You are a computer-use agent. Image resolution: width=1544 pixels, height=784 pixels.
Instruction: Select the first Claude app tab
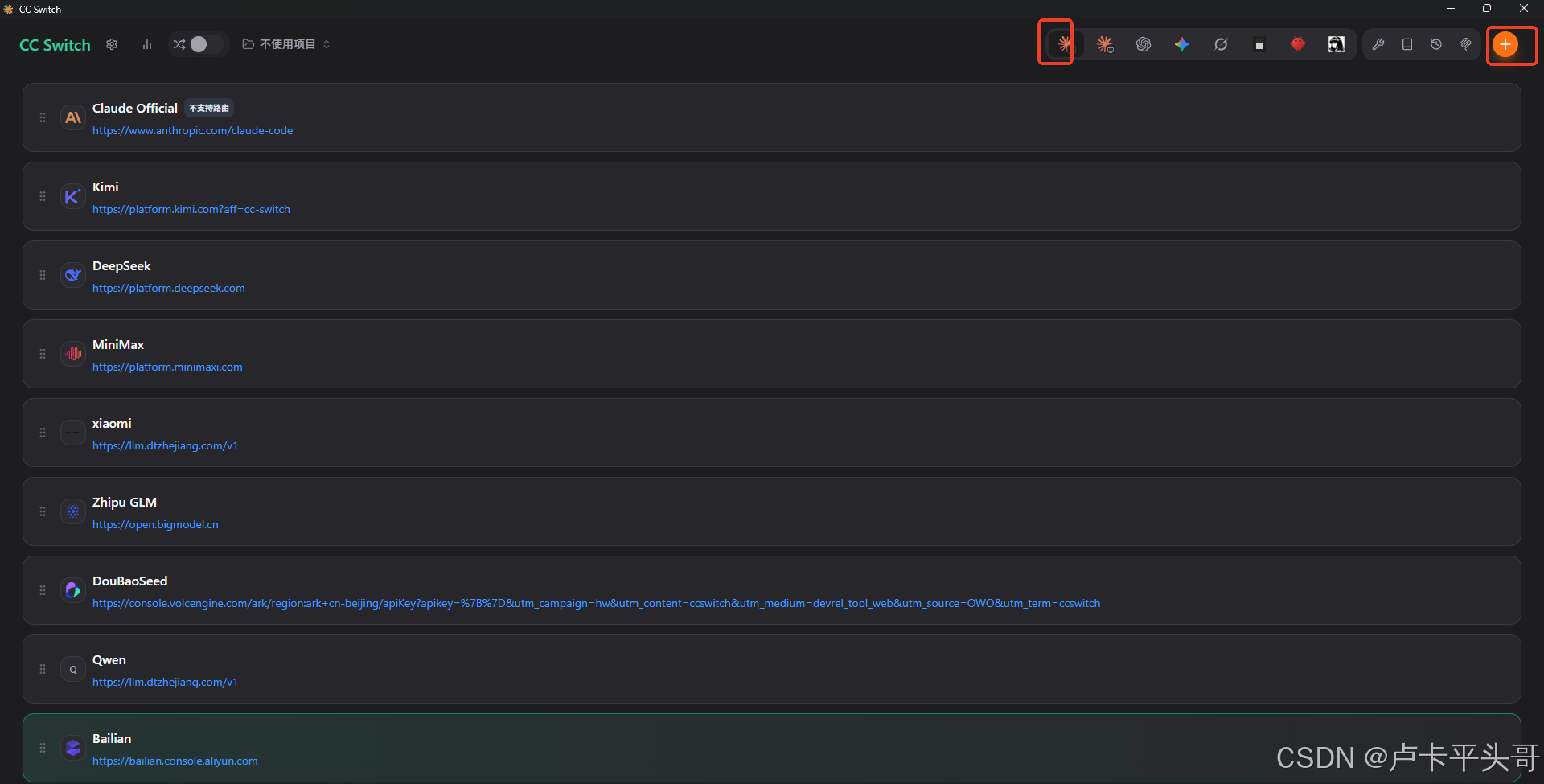(1066, 44)
